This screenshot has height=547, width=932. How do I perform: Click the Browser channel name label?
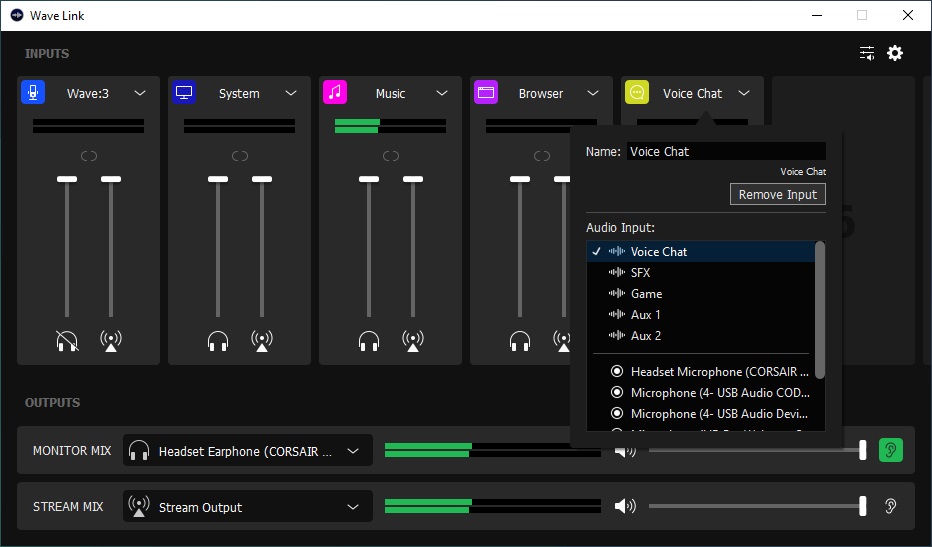[541, 93]
